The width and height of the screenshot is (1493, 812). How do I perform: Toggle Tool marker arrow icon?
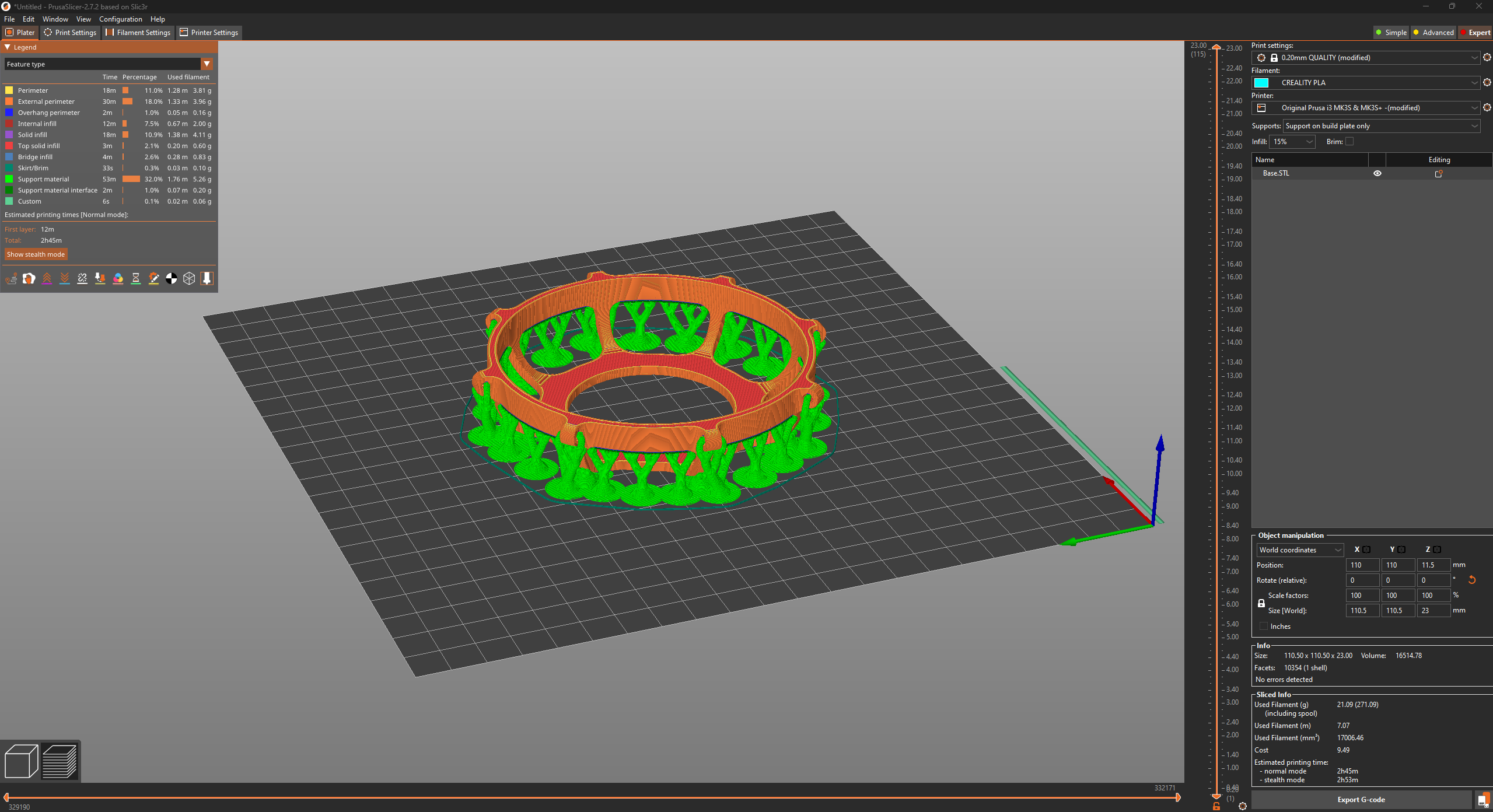(207, 279)
